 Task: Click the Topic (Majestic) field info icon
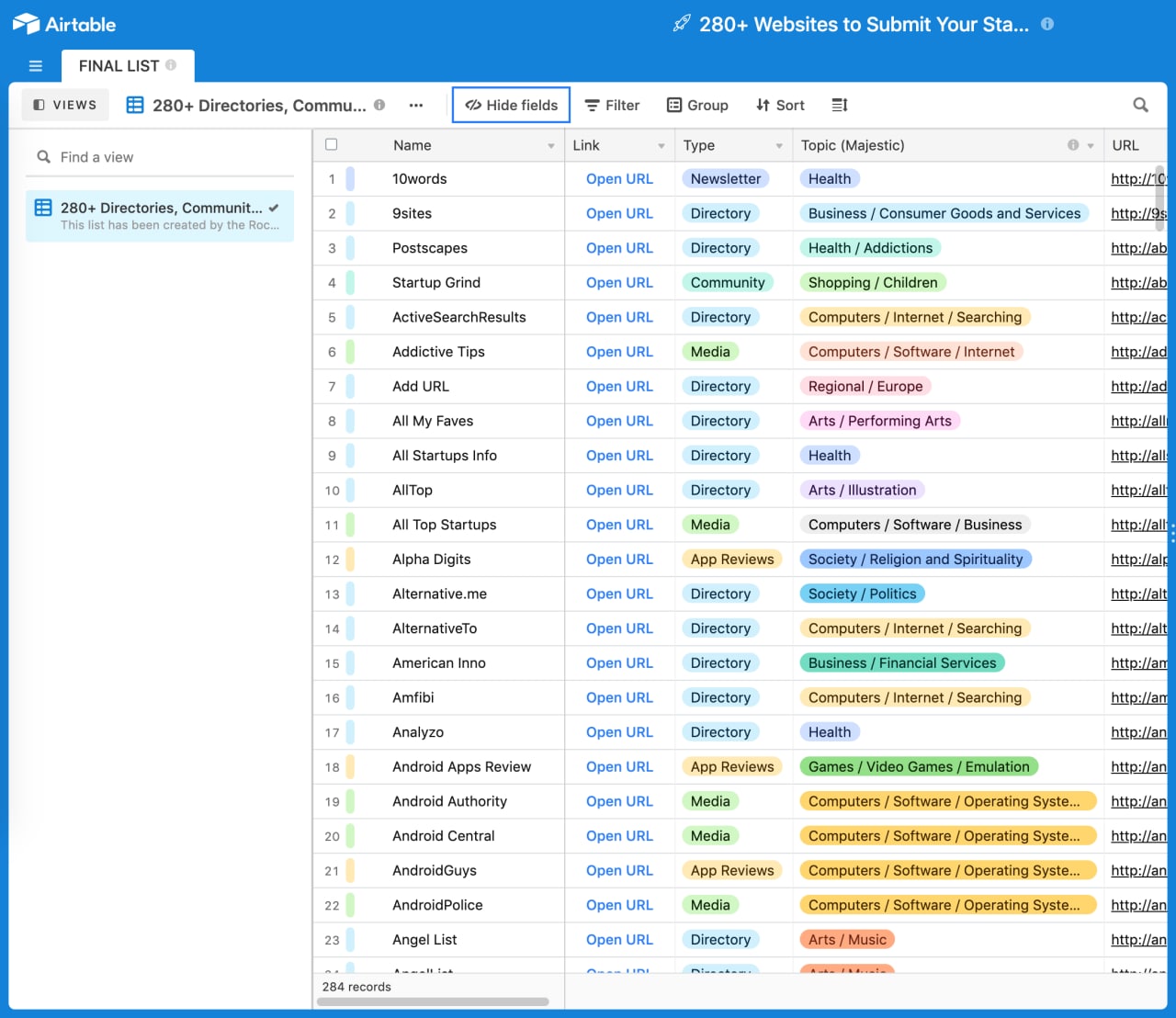click(1073, 145)
